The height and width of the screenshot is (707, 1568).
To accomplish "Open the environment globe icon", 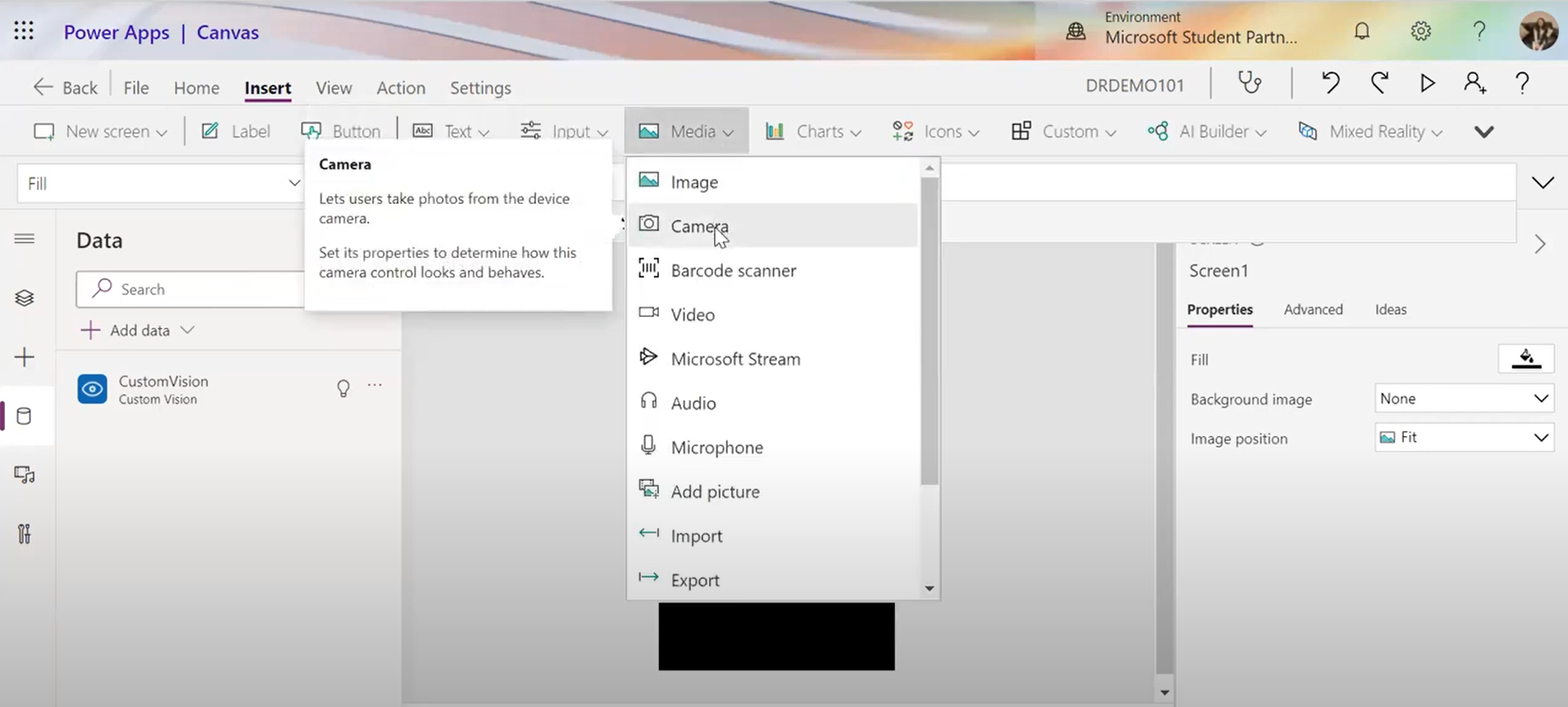I will click(x=1075, y=31).
